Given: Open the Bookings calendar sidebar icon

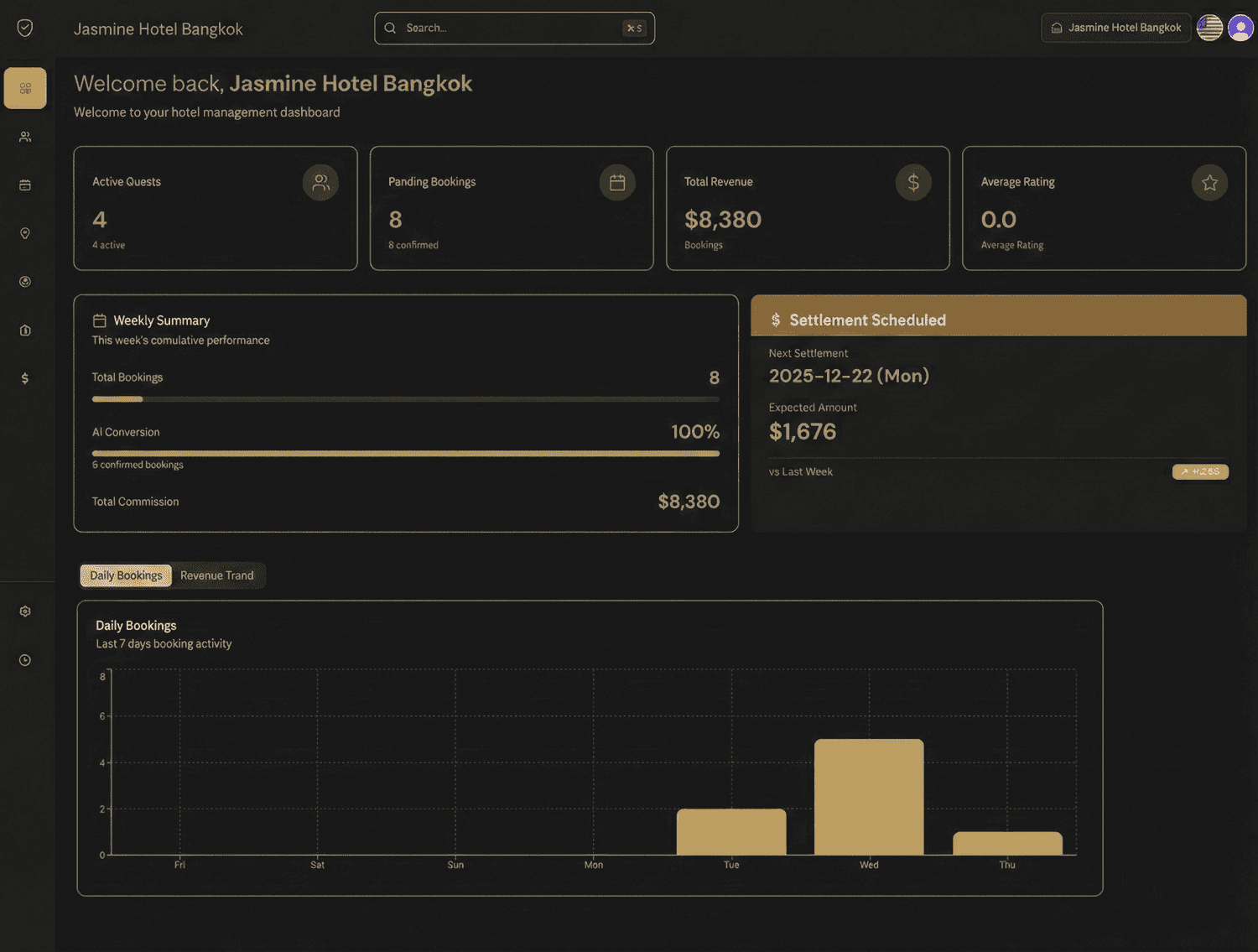Looking at the screenshot, I should 25,185.
